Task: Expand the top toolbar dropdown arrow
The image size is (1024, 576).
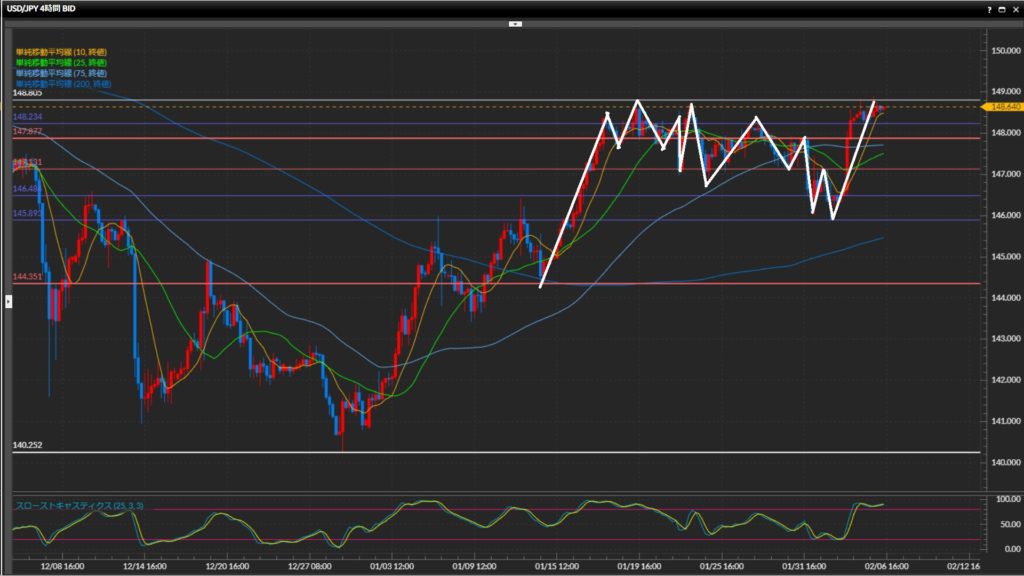Action: [515, 22]
